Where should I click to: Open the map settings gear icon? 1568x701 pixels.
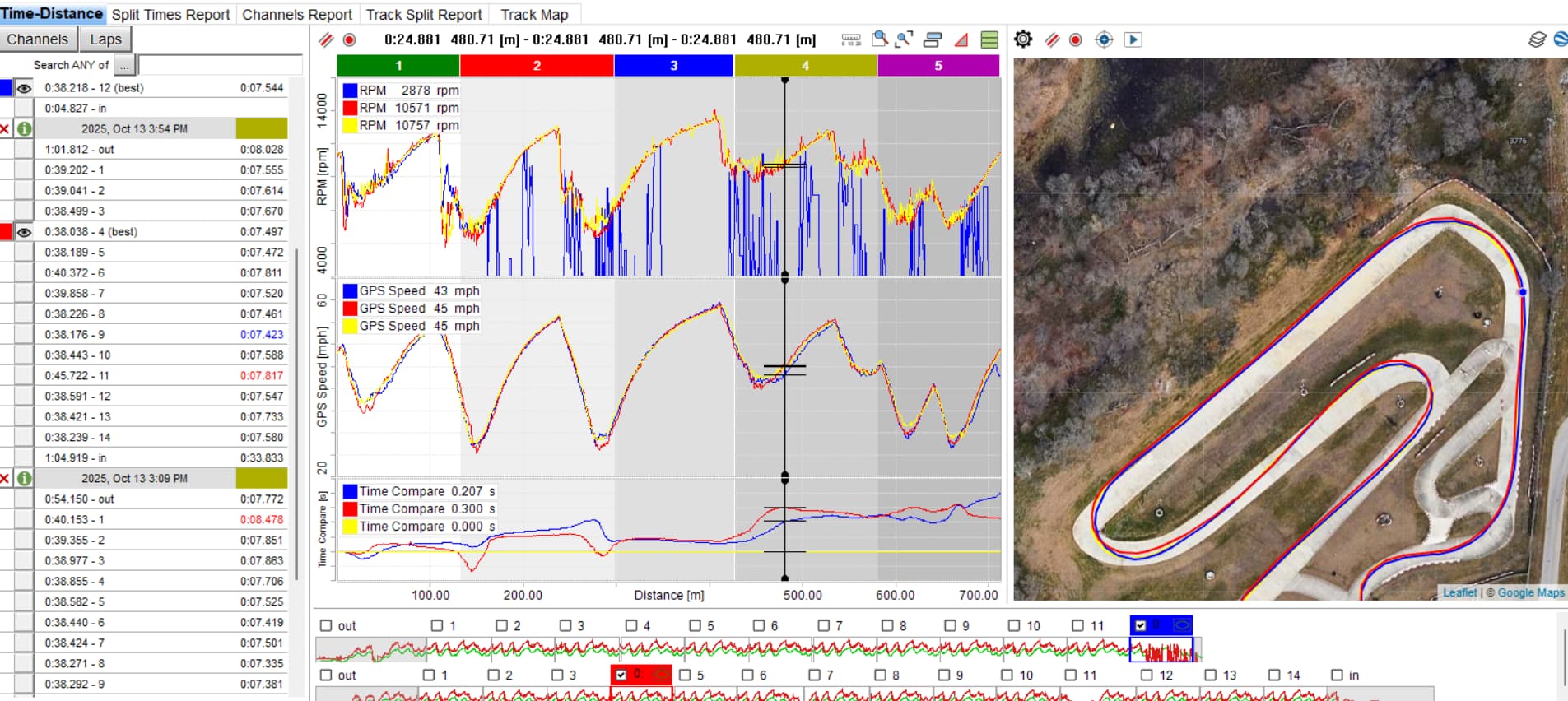click(1023, 39)
